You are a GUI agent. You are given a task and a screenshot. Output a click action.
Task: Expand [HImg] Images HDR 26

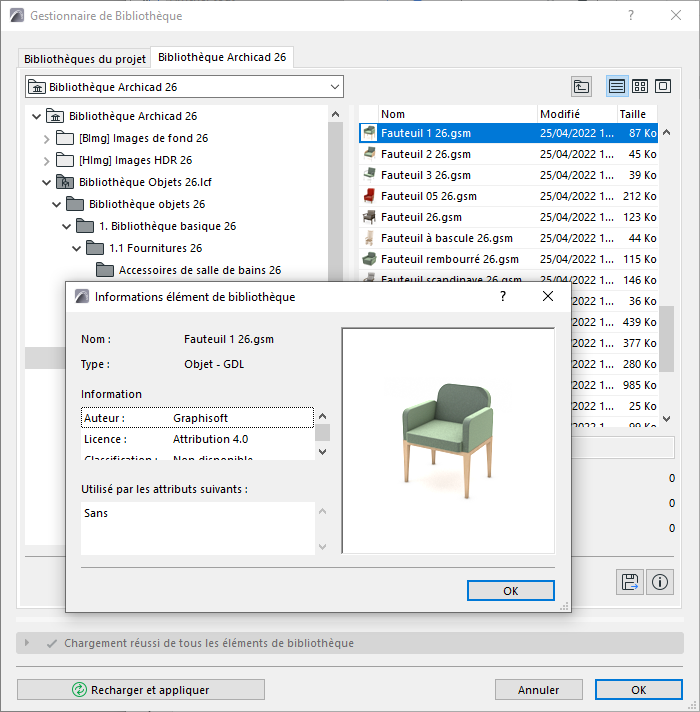(46, 160)
